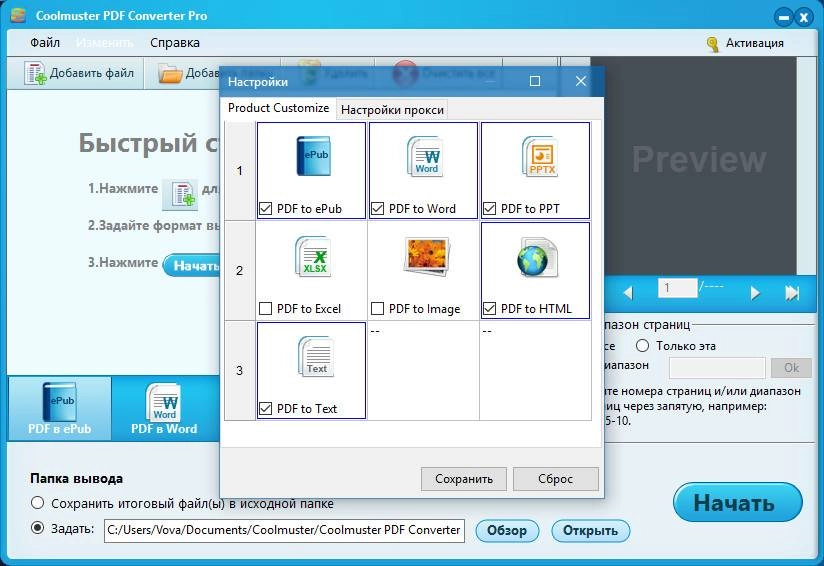Click the Word document icon in settings grid

click(425, 156)
